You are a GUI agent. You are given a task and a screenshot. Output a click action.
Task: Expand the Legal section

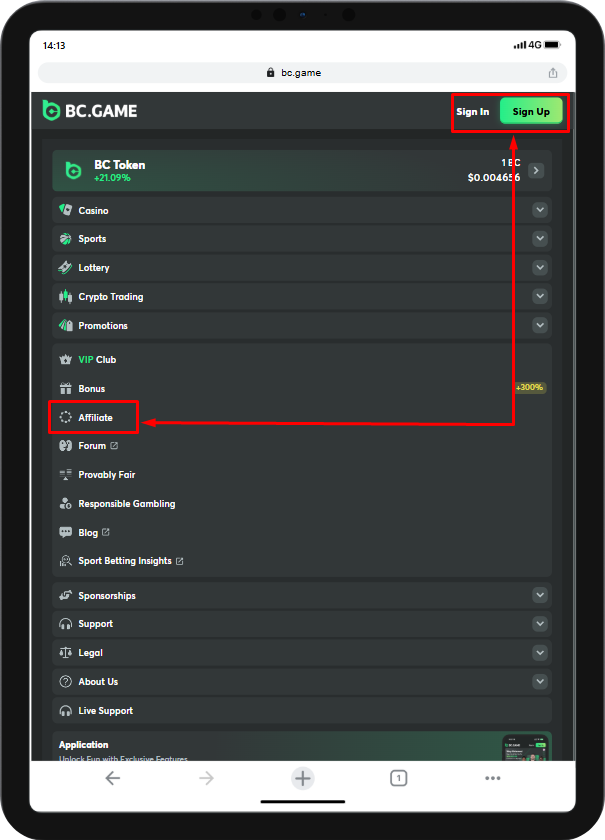click(540, 653)
